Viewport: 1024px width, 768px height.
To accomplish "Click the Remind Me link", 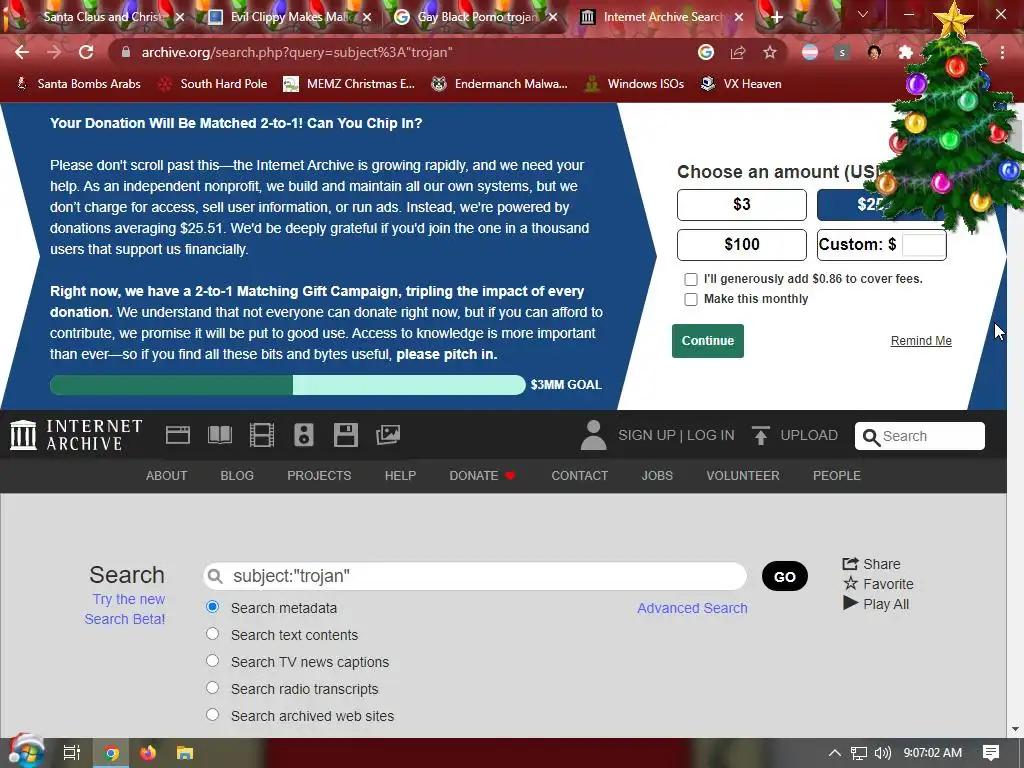I will (x=921, y=341).
